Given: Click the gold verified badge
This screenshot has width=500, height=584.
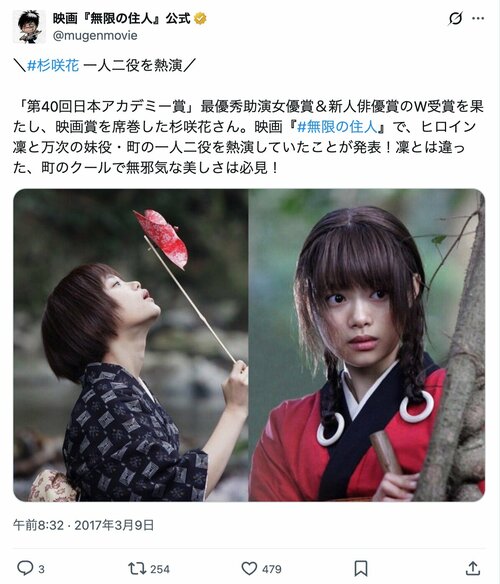Looking at the screenshot, I should (x=200, y=18).
